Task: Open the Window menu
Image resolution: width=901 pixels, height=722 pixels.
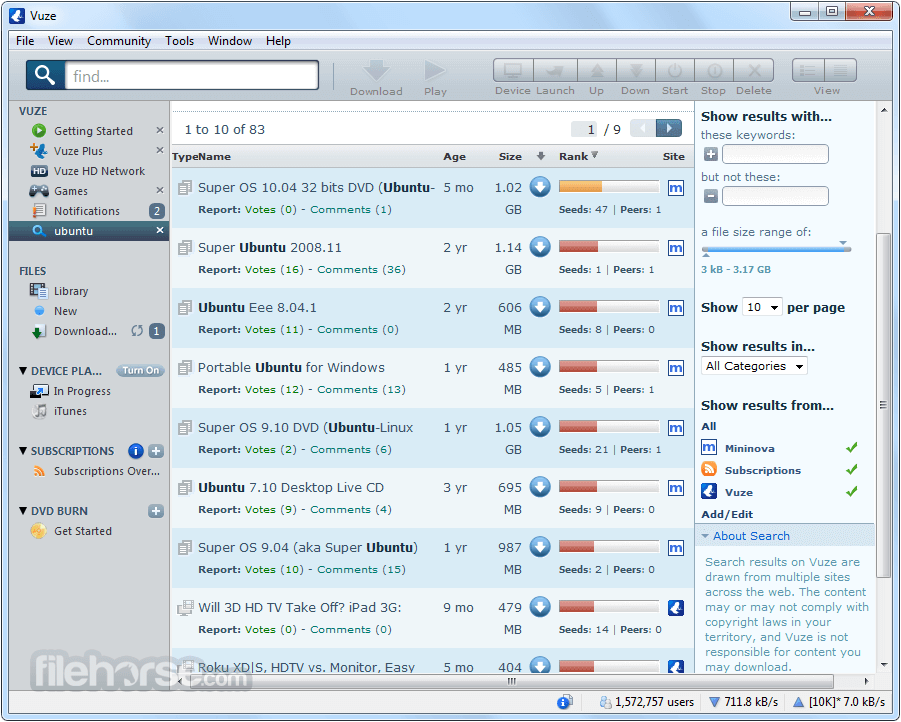Action: (230, 41)
